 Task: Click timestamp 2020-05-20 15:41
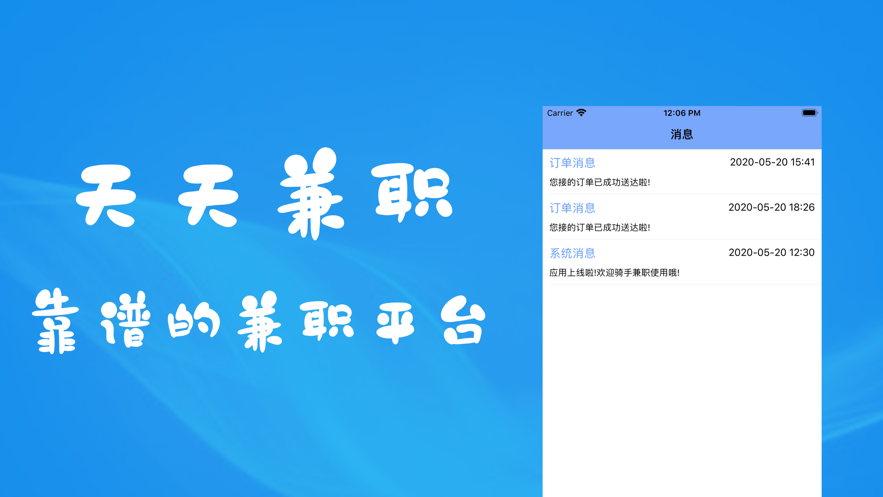(772, 162)
